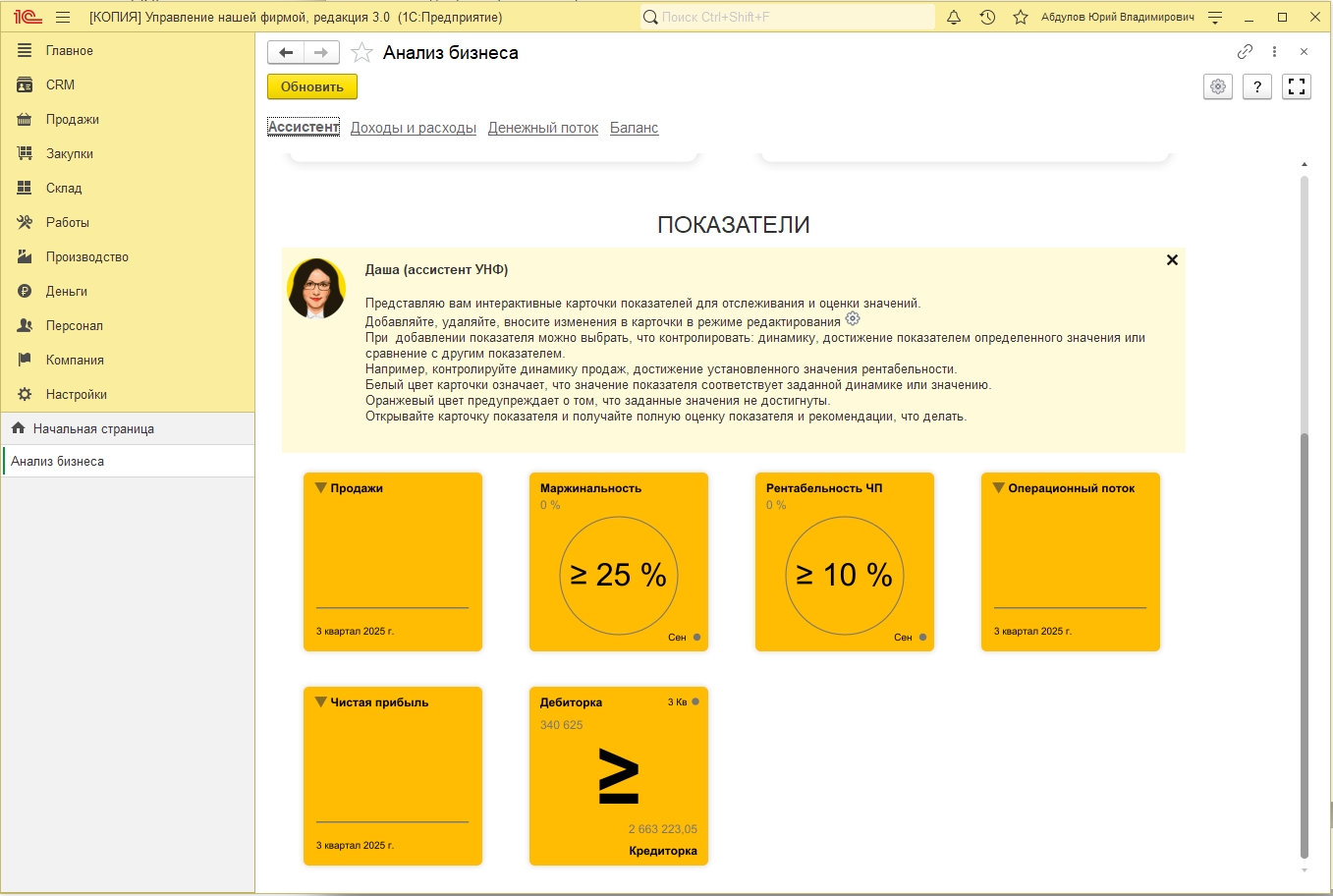Screen dimensions: 1333x896
Task: Open the gear settings button for cards
Action: [1218, 86]
